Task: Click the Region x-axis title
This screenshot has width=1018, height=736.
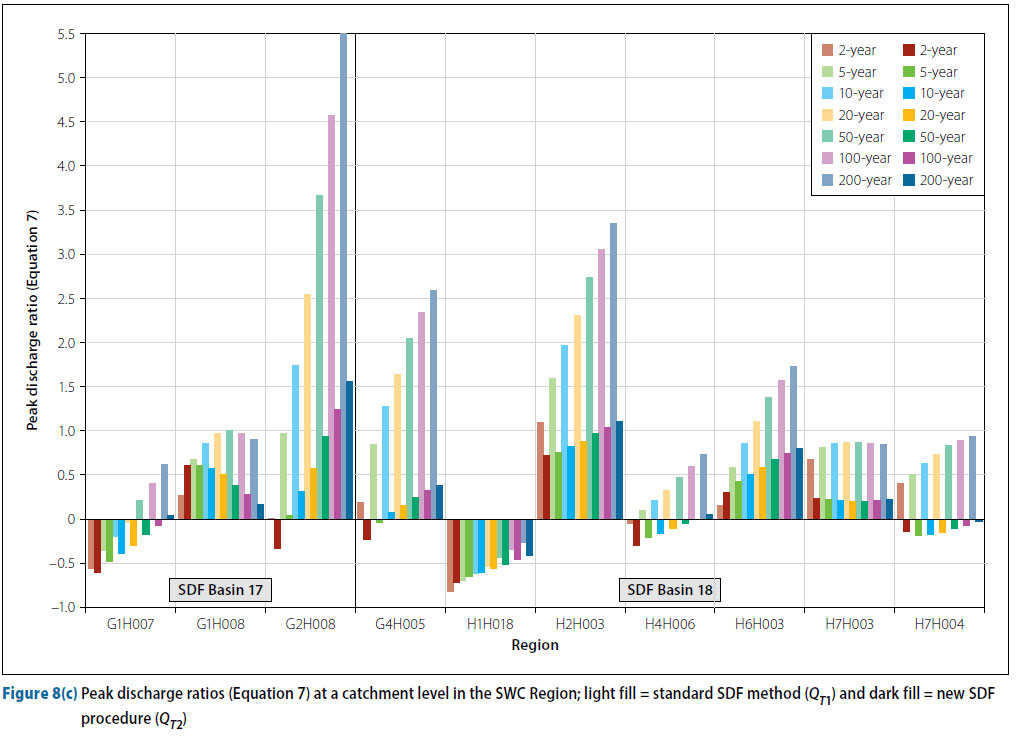Action: 535,646
